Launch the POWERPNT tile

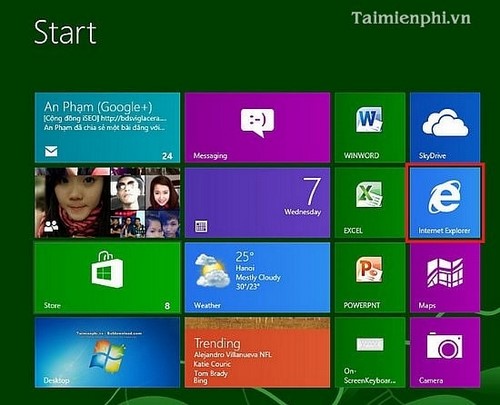pyautogui.click(x=370, y=278)
